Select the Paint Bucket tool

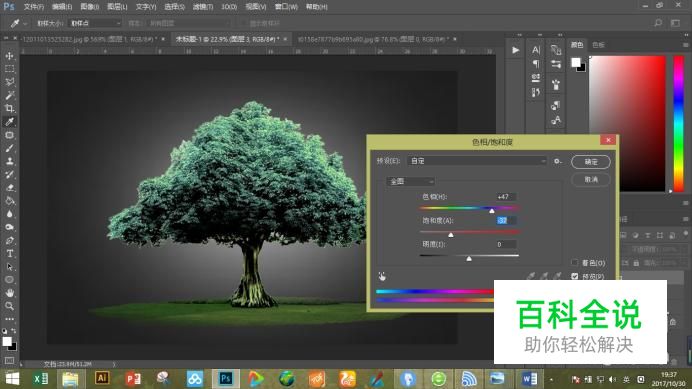coord(9,201)
